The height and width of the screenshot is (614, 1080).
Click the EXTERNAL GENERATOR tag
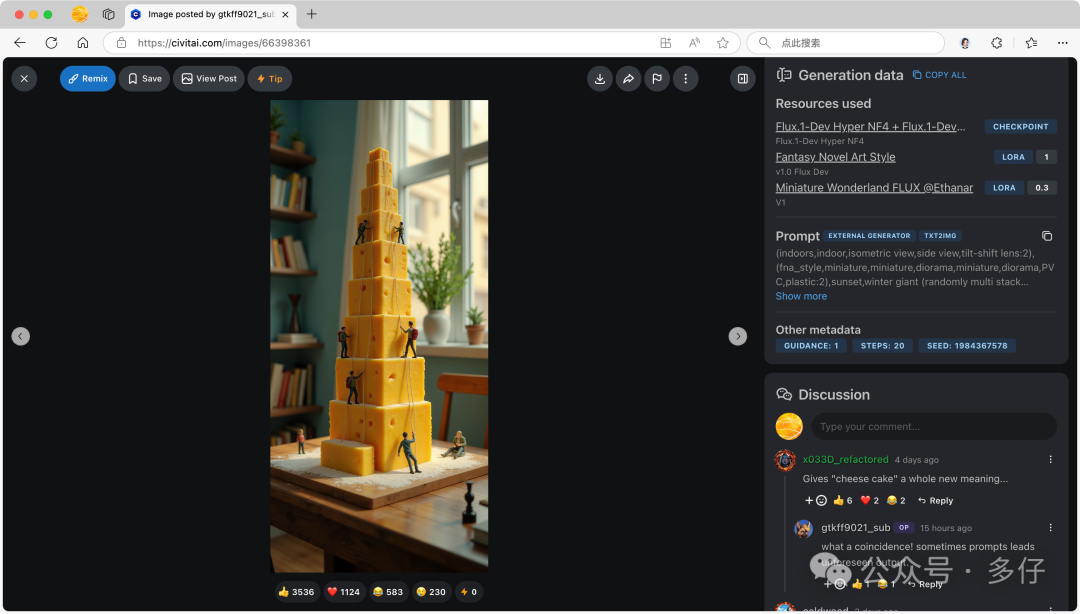tap(869, 236)
